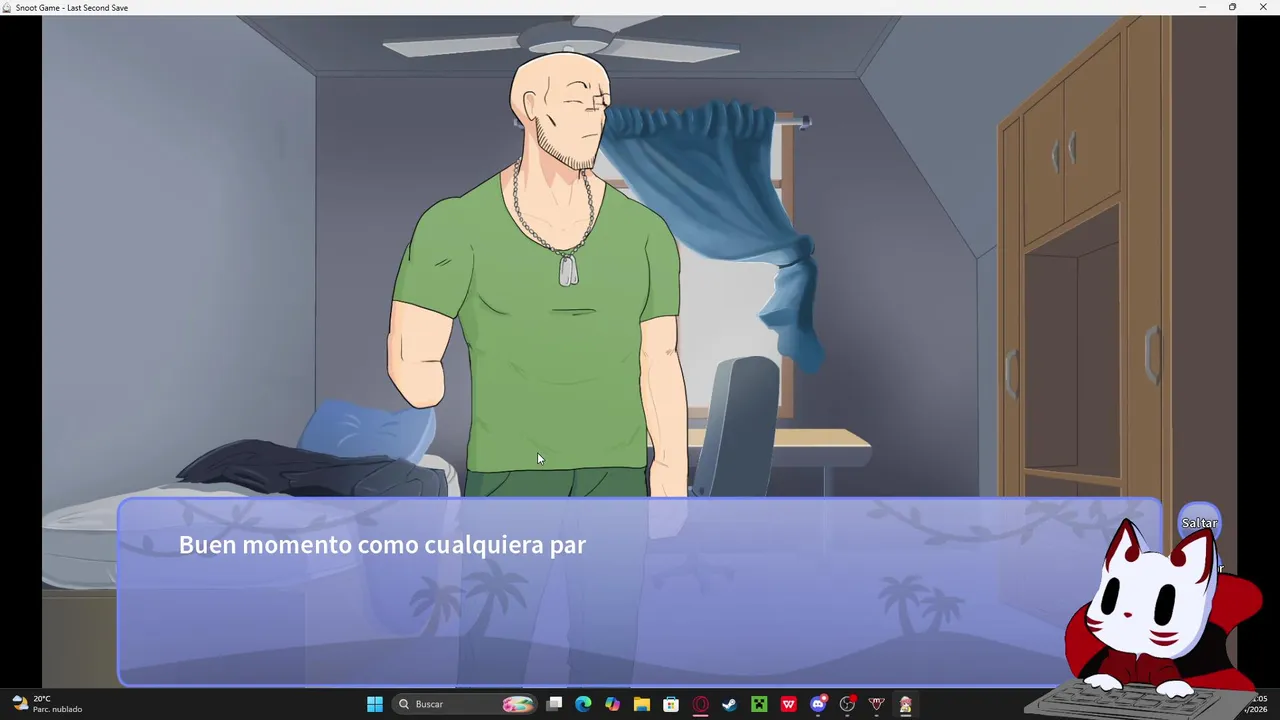The image size is (1280, 720).
Task: Open Microsoft Store from the taskbar
Action: click(671, 704)
